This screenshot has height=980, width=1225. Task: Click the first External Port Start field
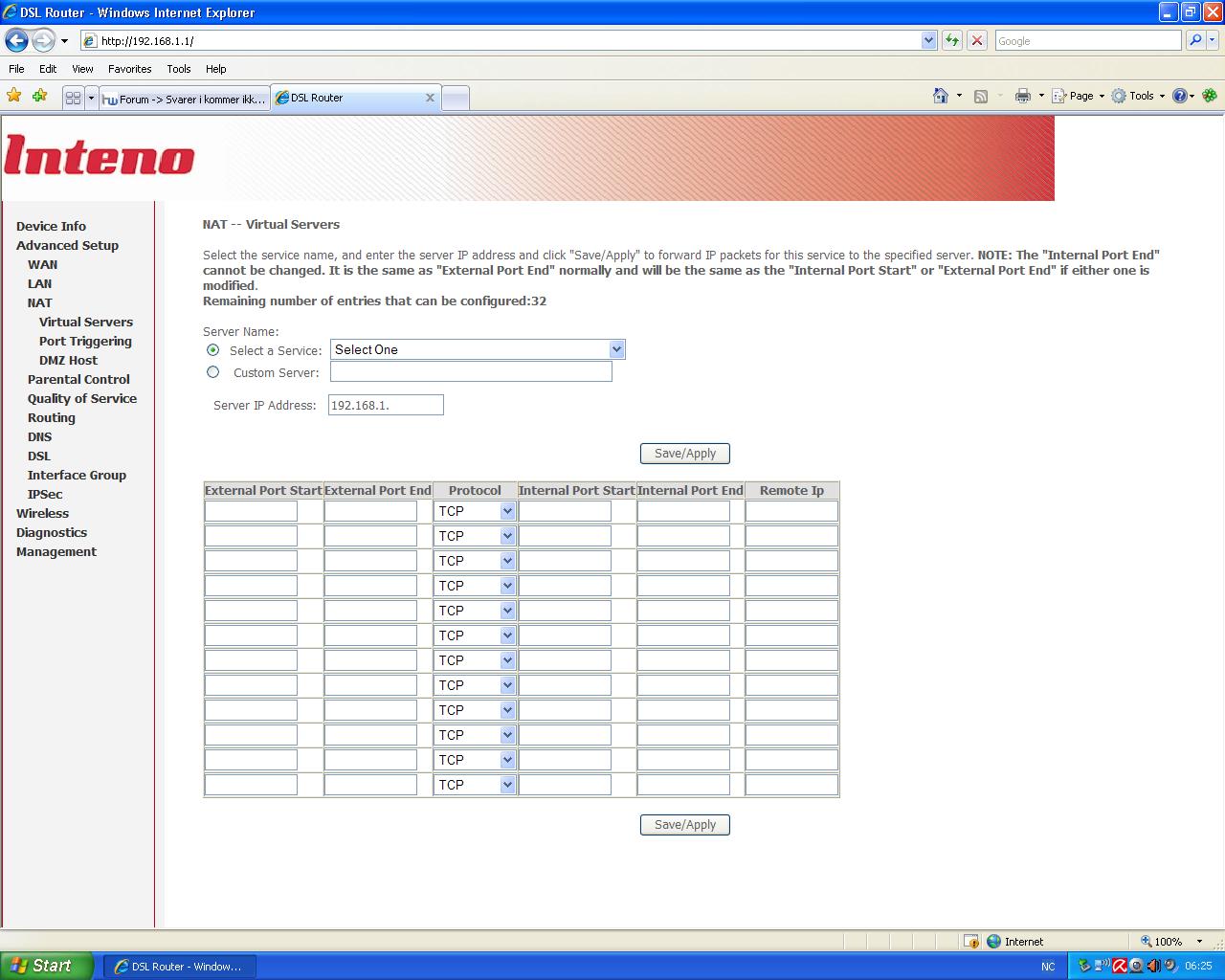(251, 511)
